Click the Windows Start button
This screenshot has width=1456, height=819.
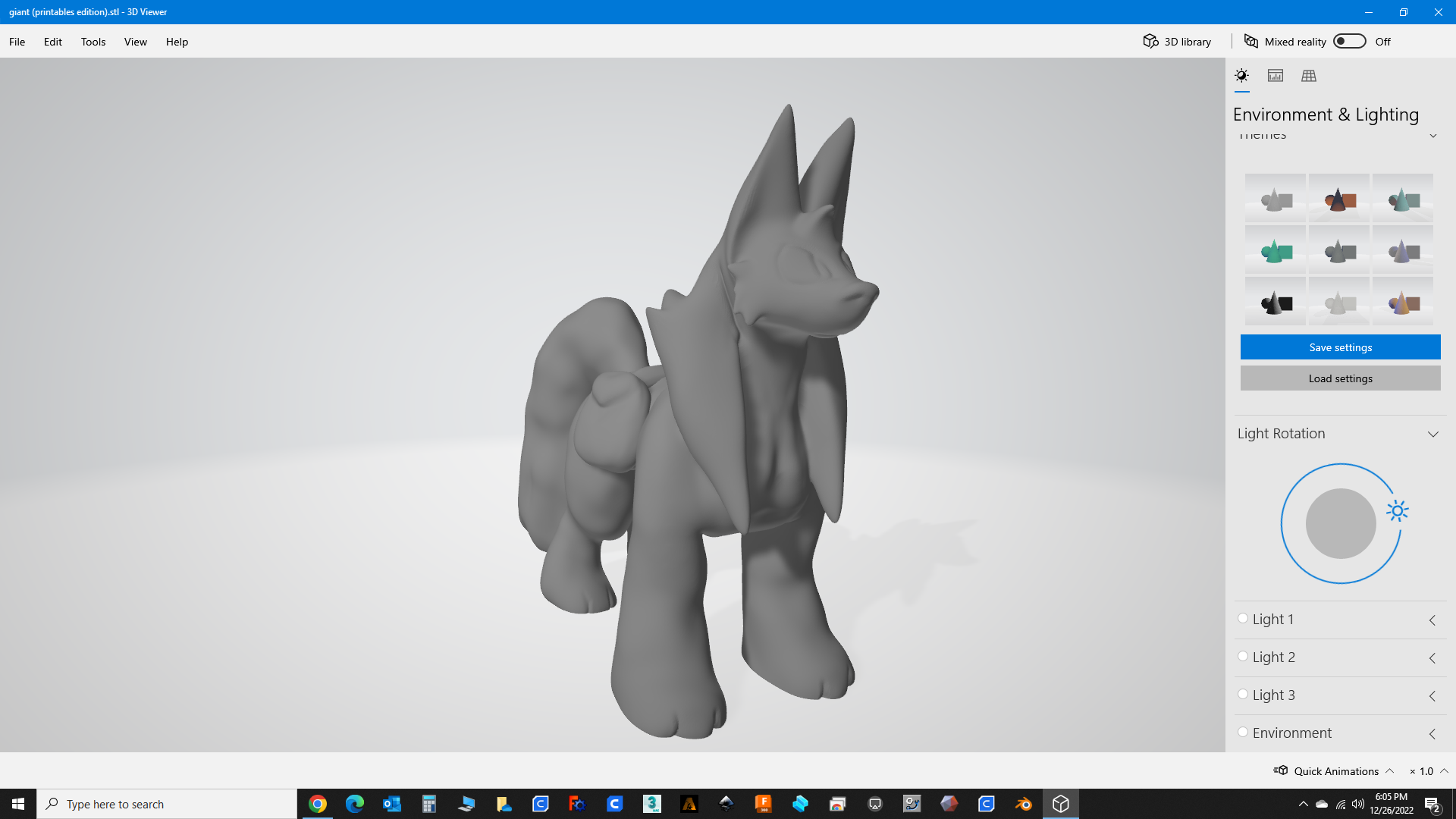tap(18, 804)
